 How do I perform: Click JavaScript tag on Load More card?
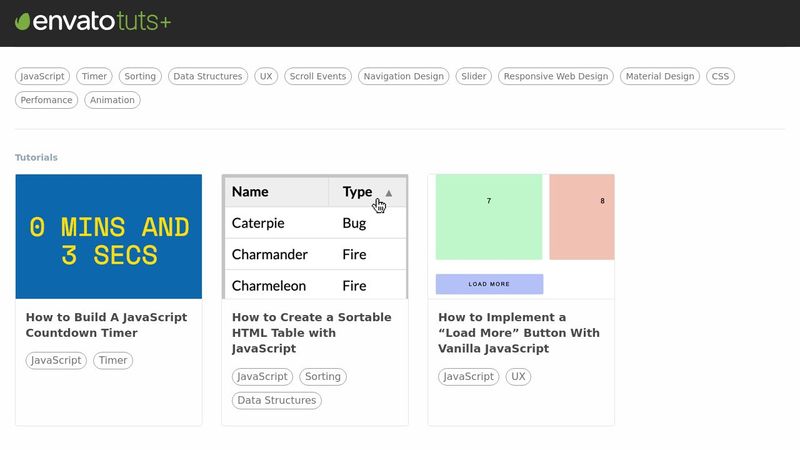point(468,377)
